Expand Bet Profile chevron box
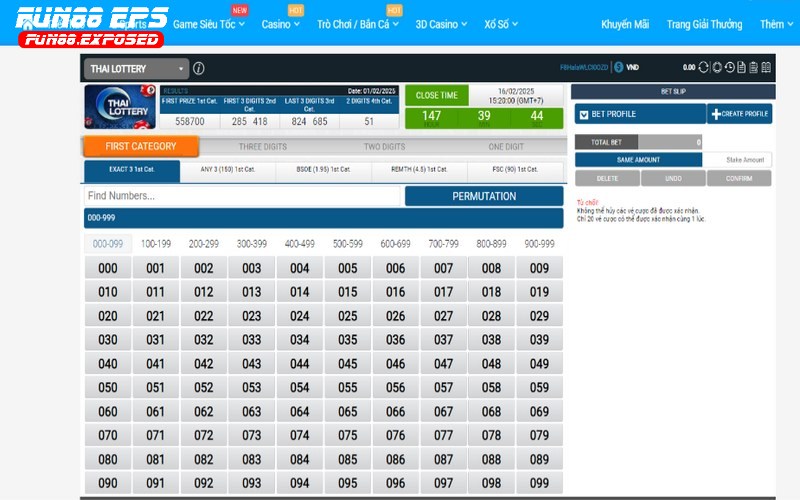This screenshot has height=500, width=800. (584, 115)
